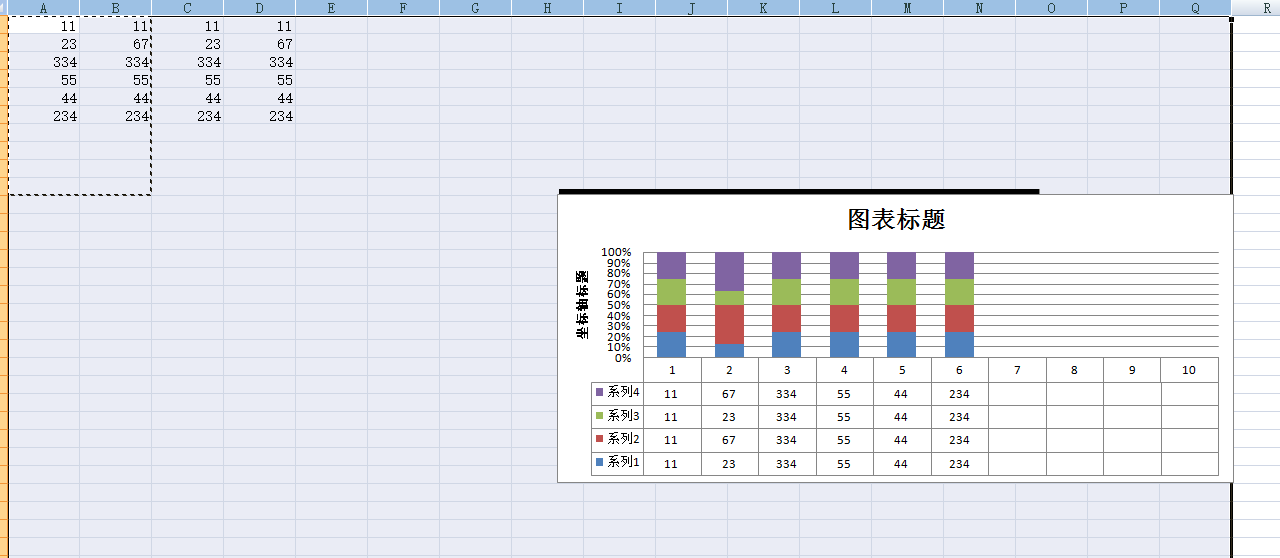The image size is (1280, 558).
Task: Click cell with 334 in column B
Action: pyautogui.click(x=116, y=62)
